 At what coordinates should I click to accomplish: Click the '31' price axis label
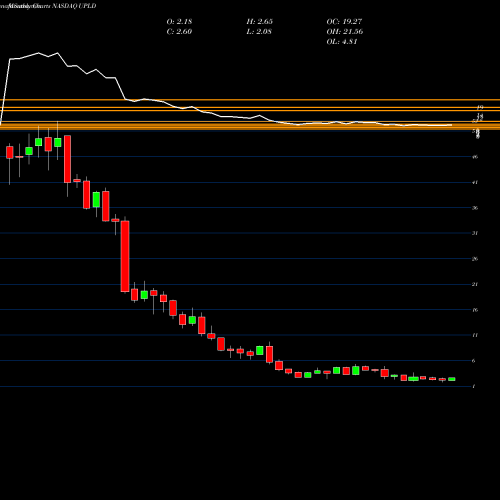[x=475, y=233]
